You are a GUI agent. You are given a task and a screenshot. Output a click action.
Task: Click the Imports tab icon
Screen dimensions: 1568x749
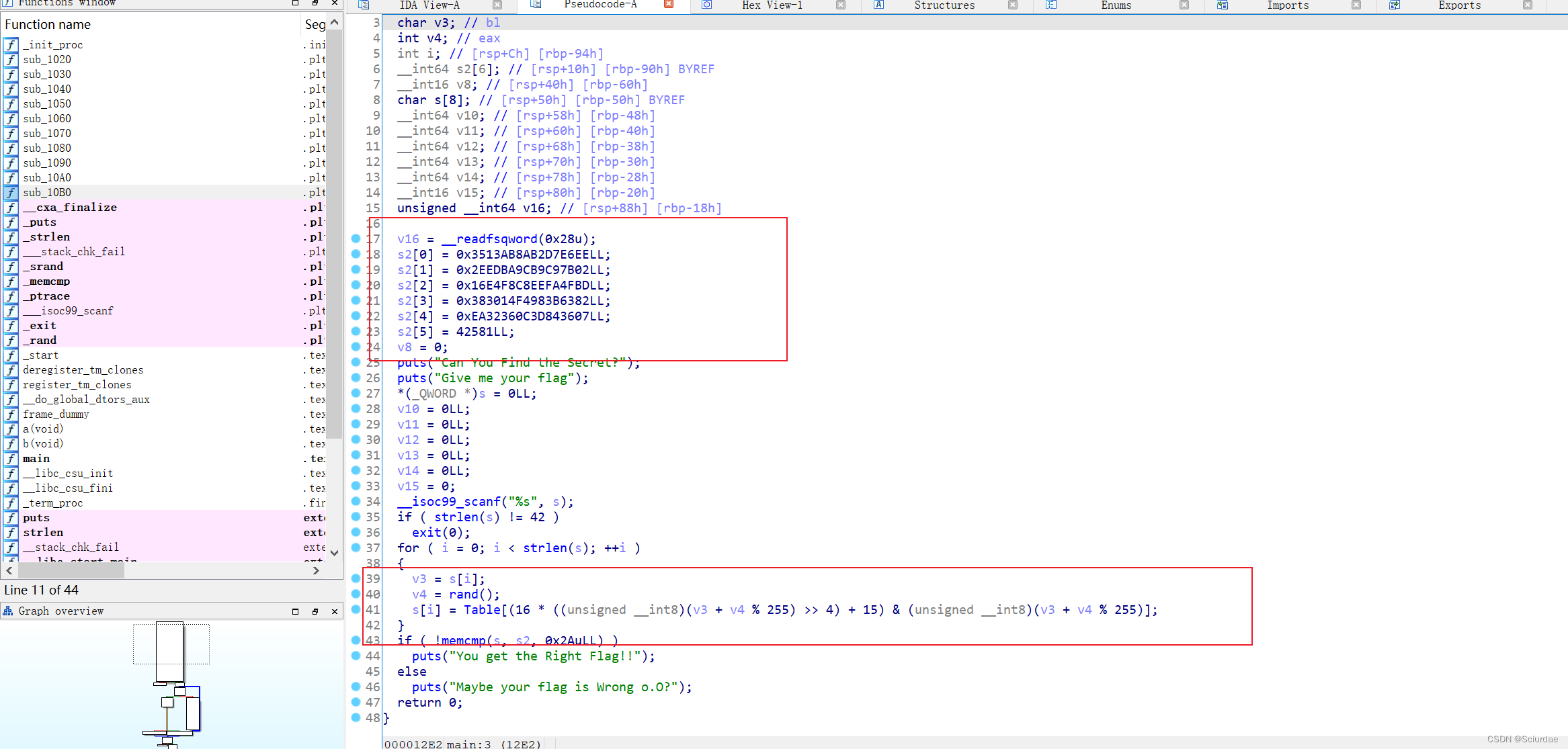(x=1223, y=5)
